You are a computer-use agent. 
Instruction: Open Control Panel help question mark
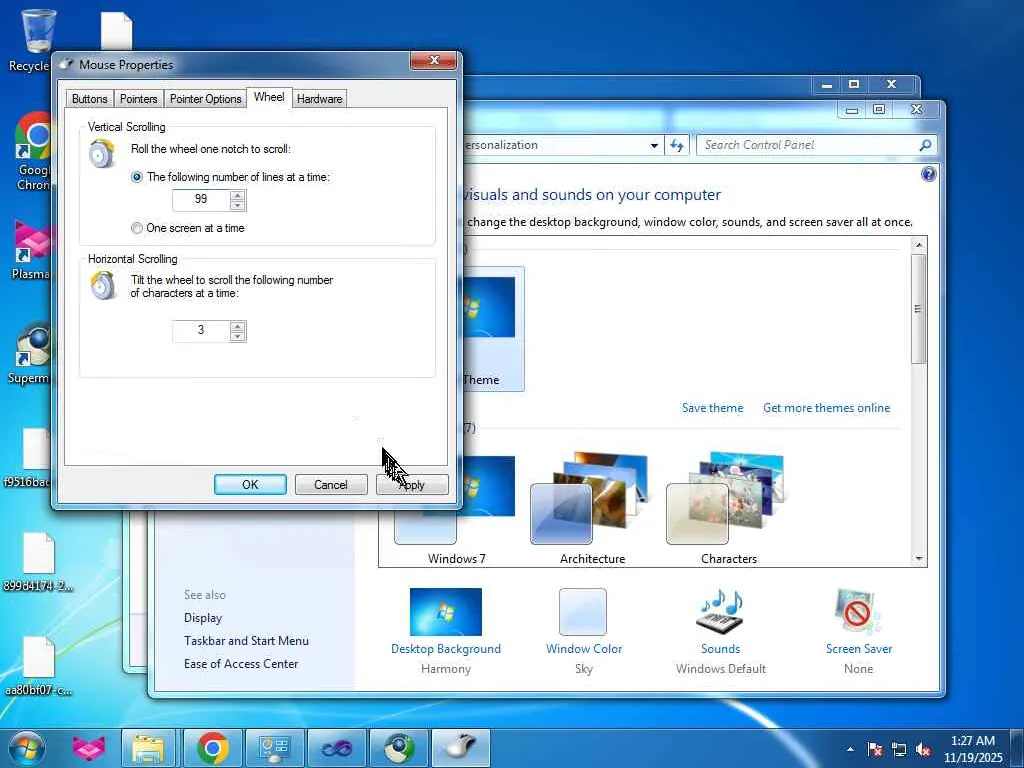coord(928,174)
